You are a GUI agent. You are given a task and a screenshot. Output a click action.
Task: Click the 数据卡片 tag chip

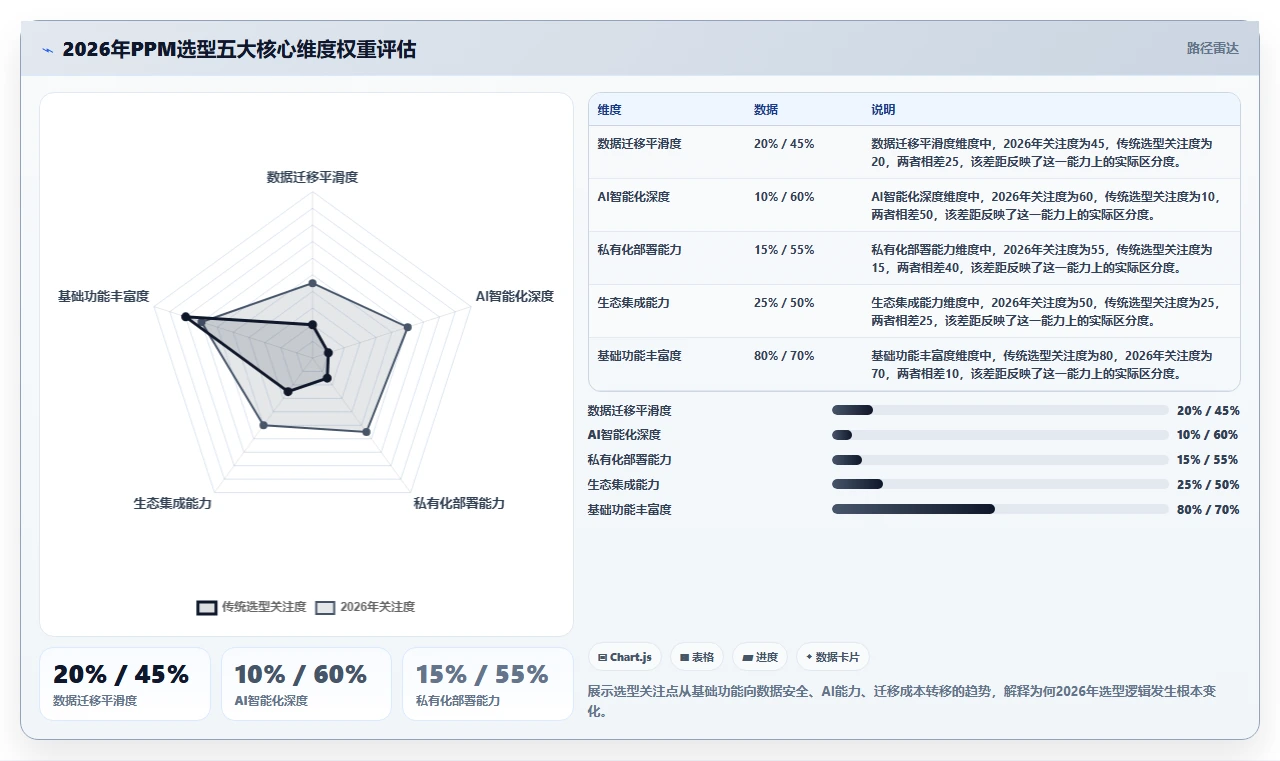click(x=833, y=657)
